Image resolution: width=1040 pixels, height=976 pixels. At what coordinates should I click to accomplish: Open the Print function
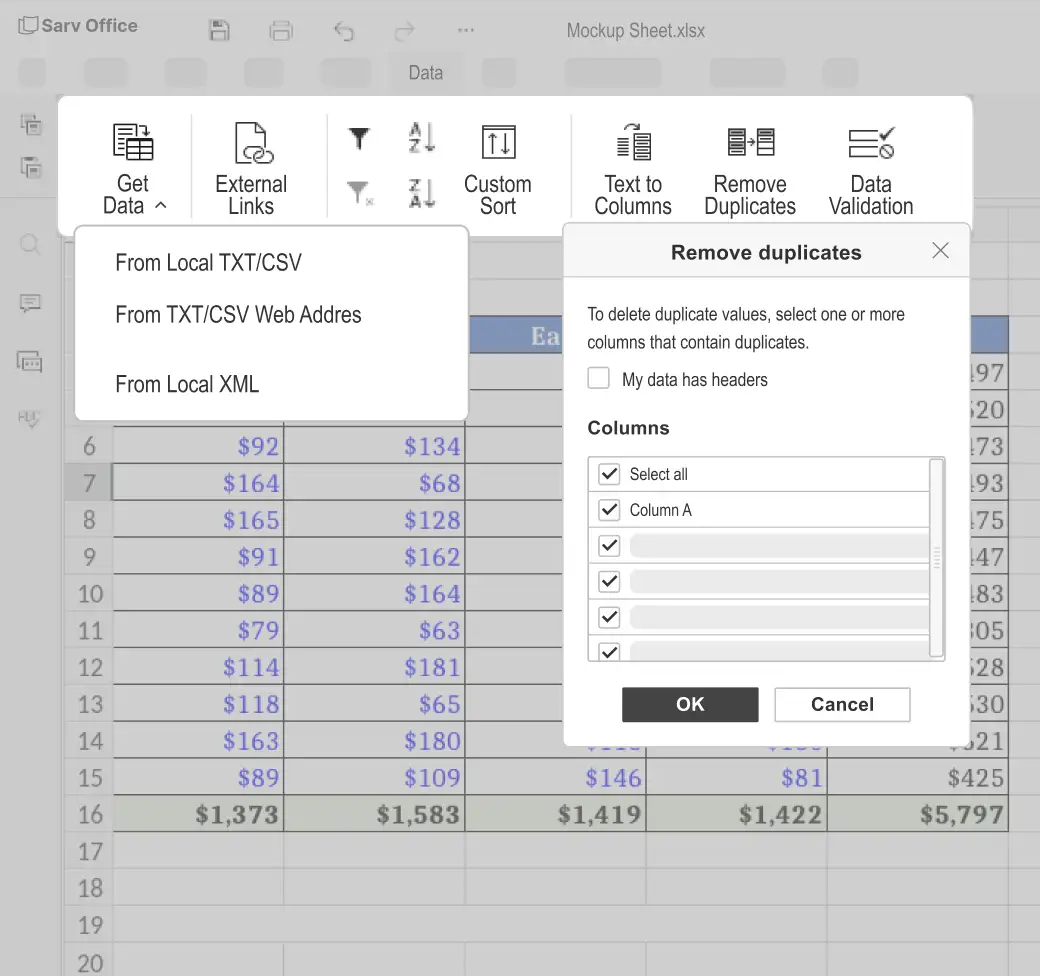pyautogui.click(x=281, y=31)
